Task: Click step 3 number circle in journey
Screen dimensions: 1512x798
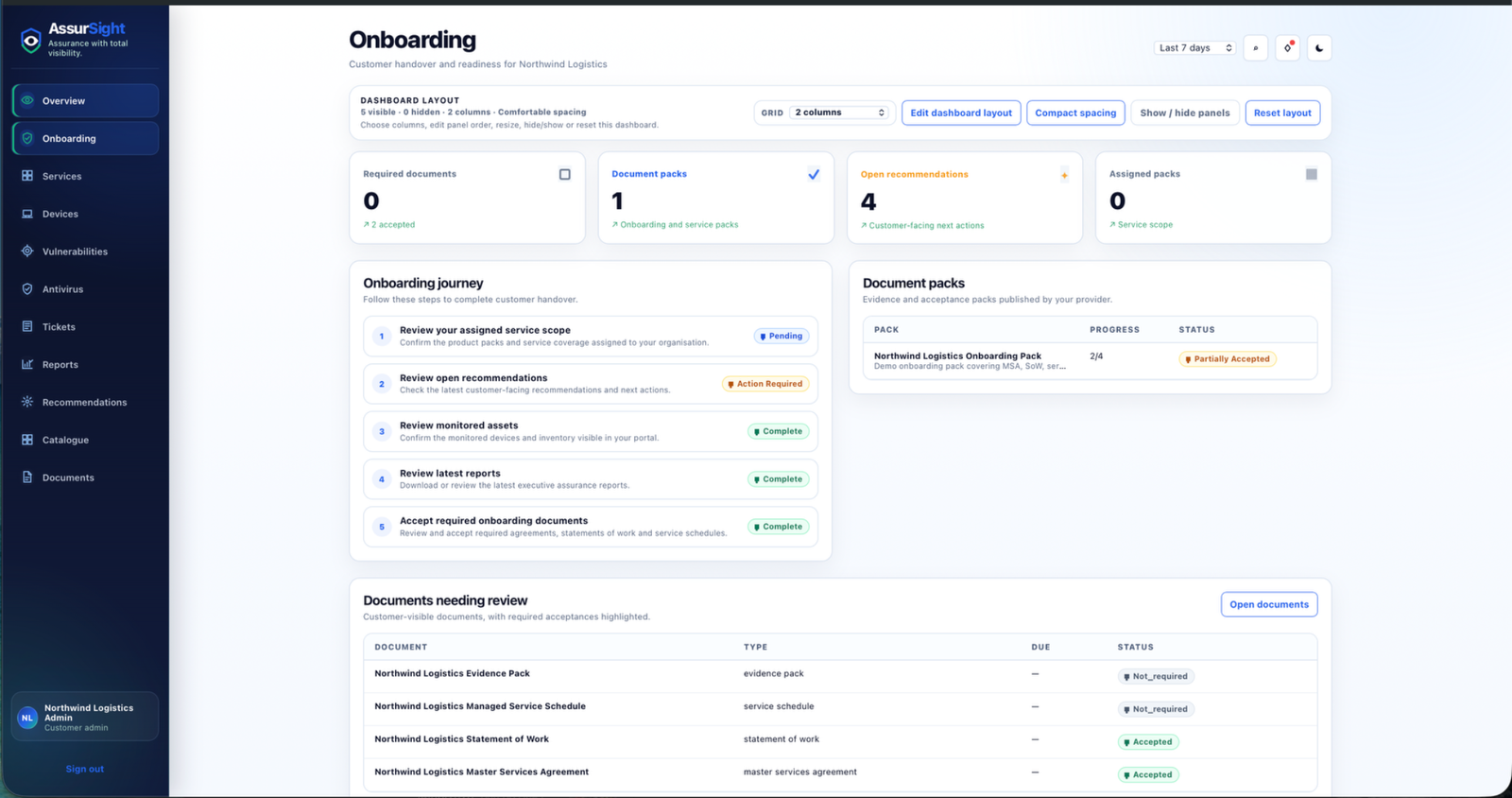Action: (x=382, y=431)
